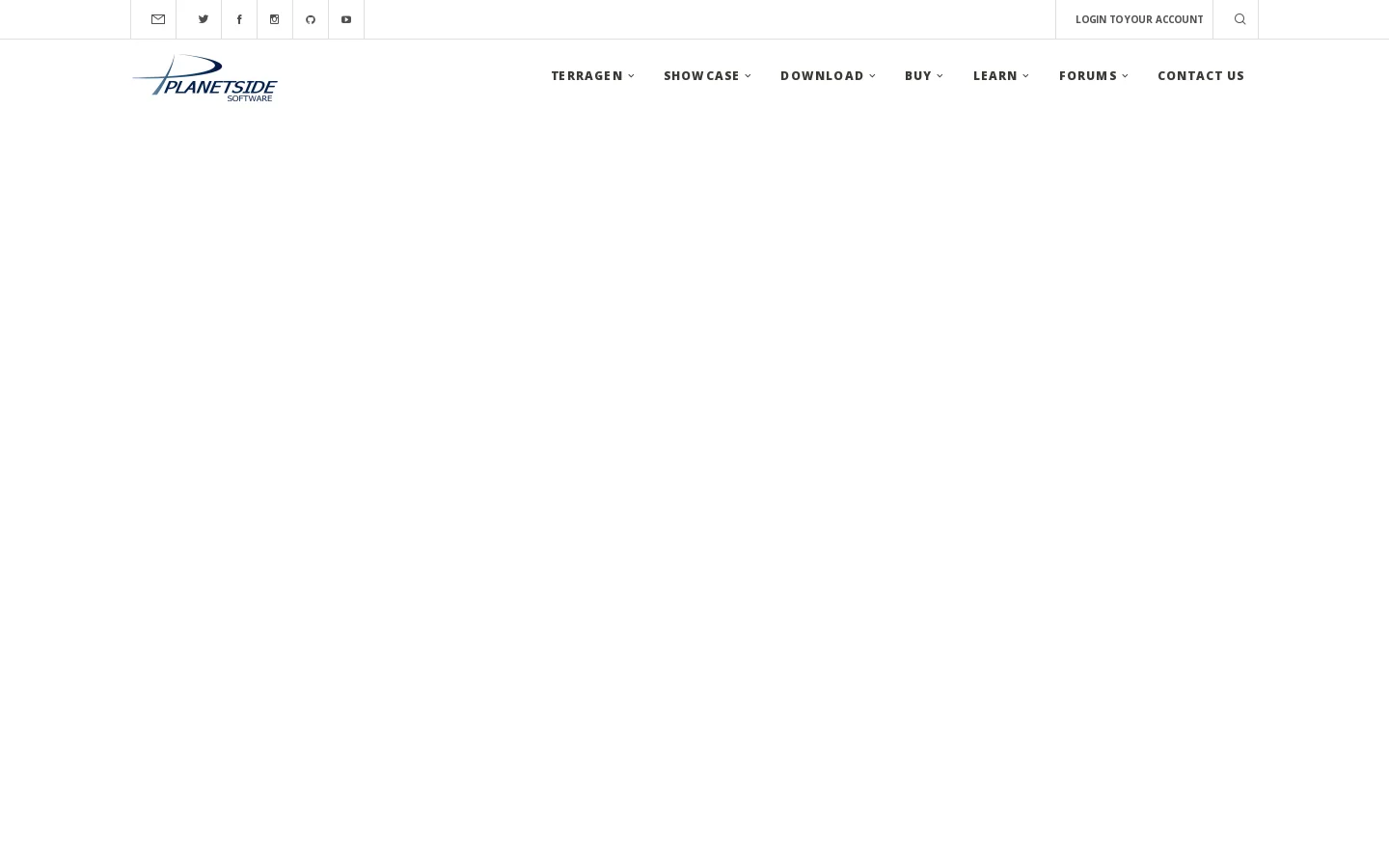The image size is (1389, 868).
Task: Go home via Planetside Software logo
Action: click(204, 77)
